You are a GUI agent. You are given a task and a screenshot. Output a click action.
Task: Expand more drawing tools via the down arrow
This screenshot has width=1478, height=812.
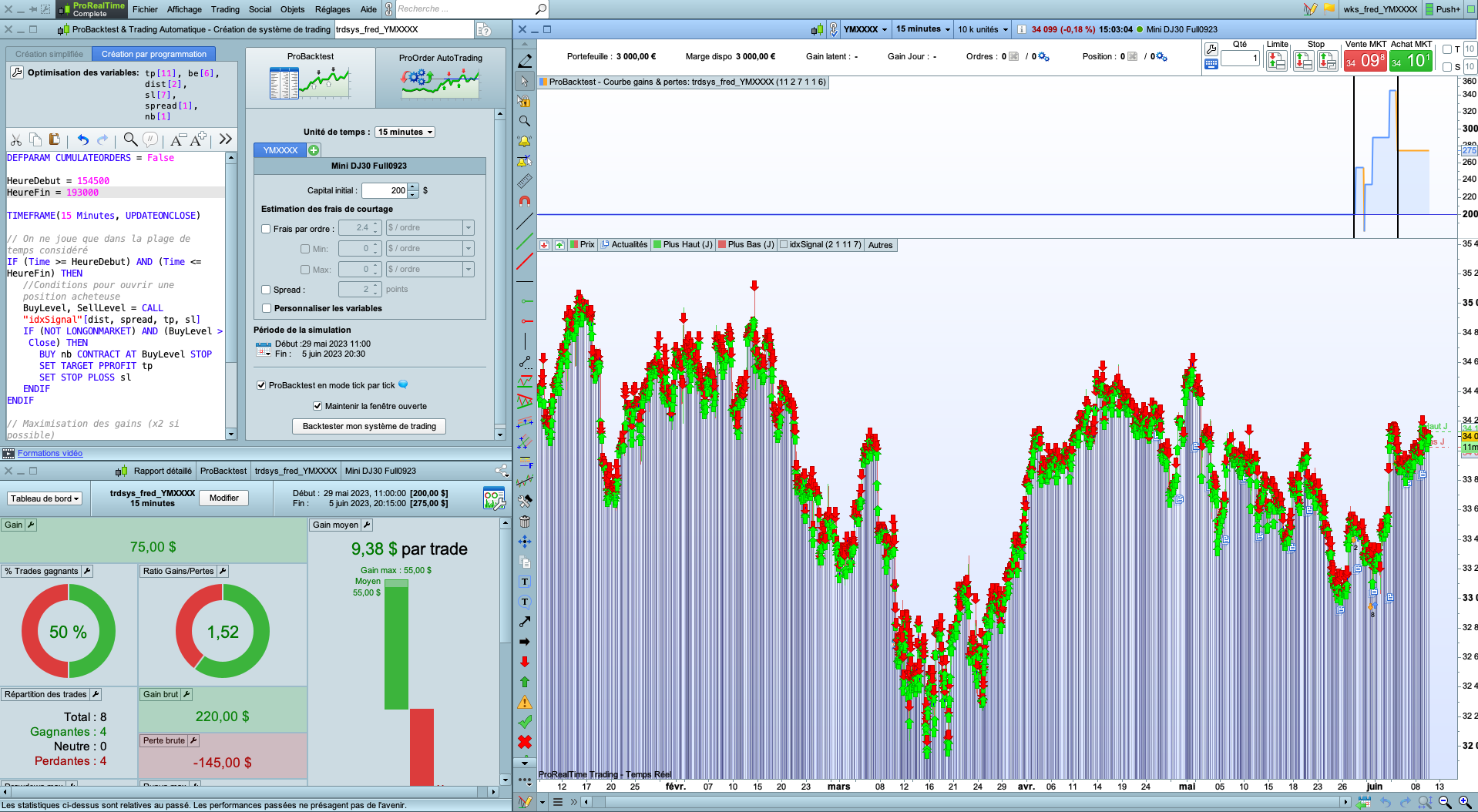(x=525, y=763)
